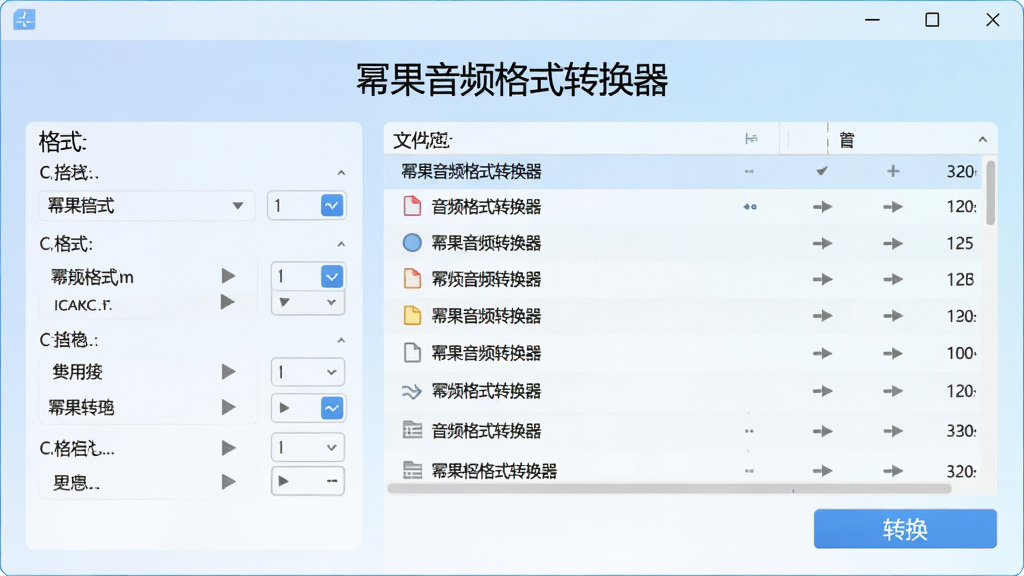The image size is (1024, 576).
Task: Collapse the C.揞稳 section chevron
Action: pos(341,340)
